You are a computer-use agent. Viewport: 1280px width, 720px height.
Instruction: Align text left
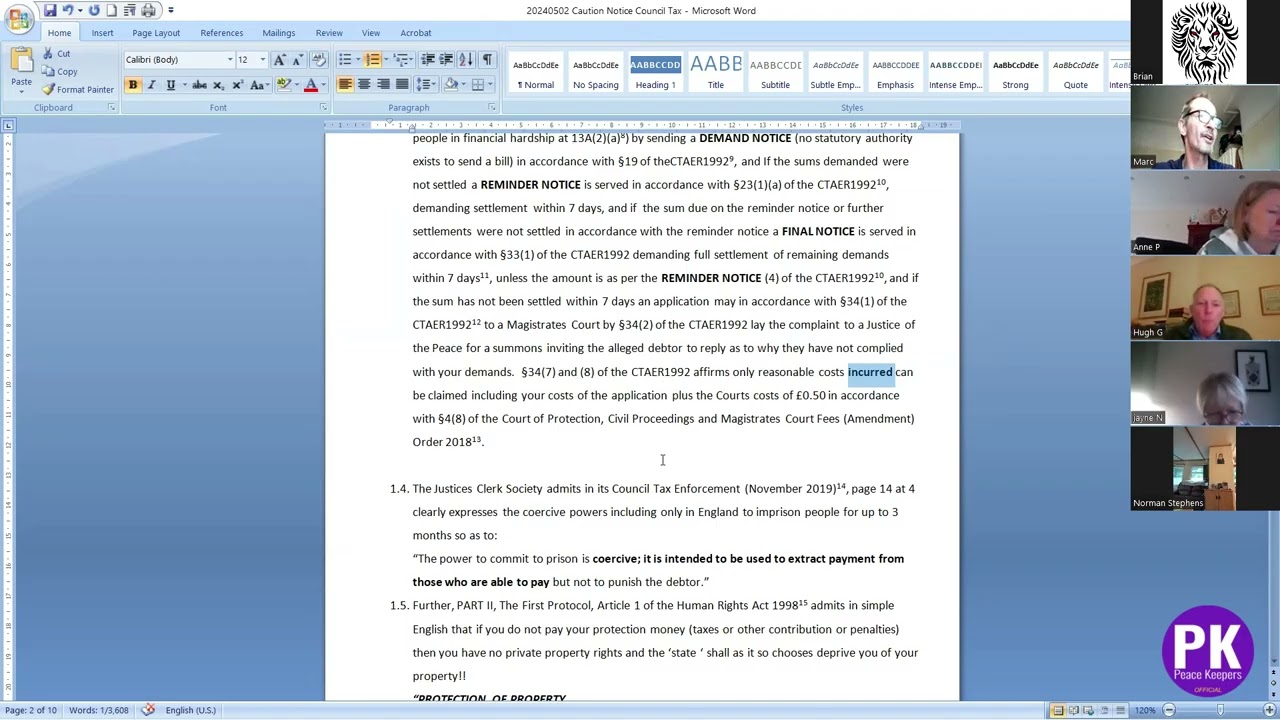(345, 85)
